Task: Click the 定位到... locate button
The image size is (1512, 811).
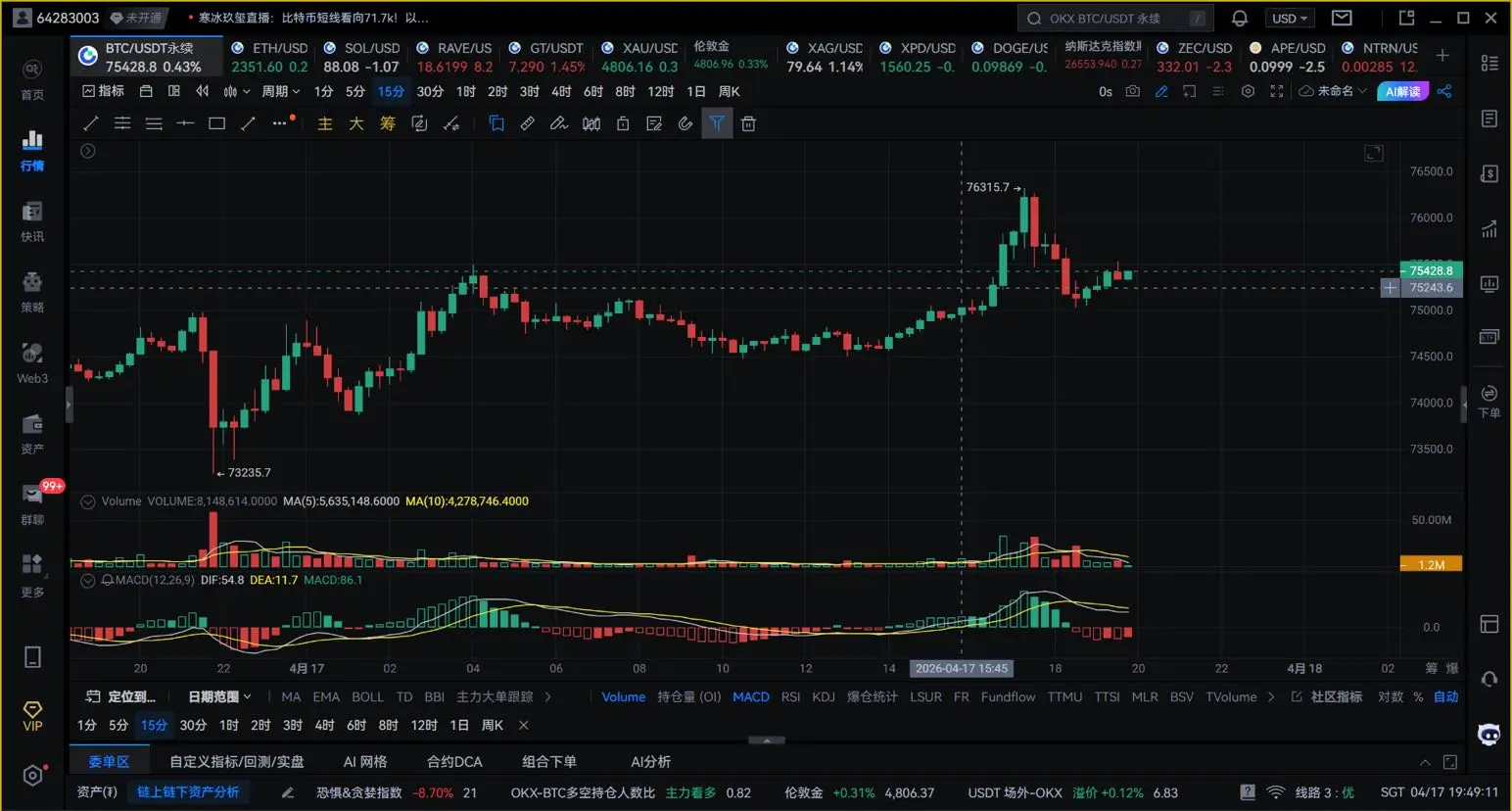Action: tap(120, 696)
